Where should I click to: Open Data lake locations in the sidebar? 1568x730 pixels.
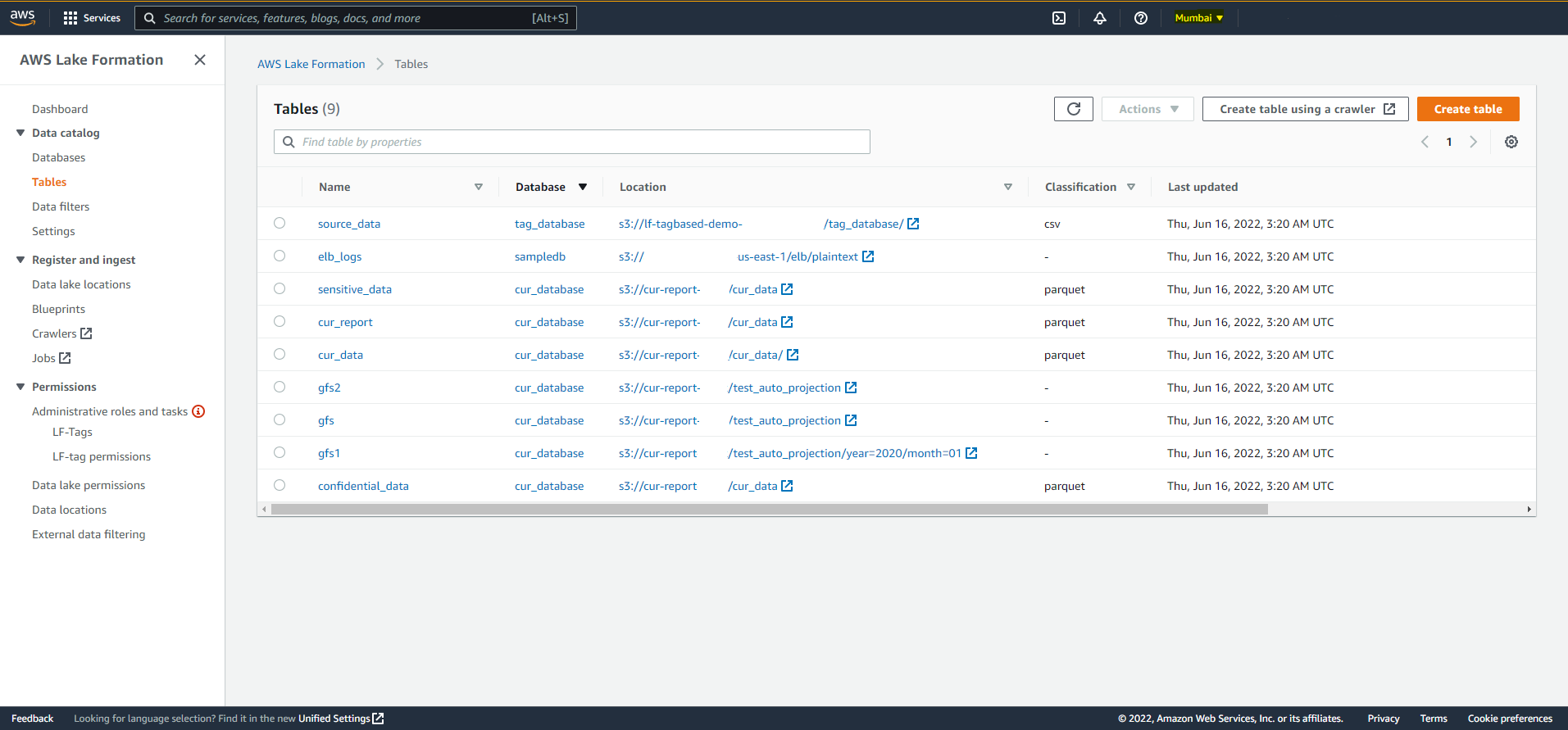point(81,284)
